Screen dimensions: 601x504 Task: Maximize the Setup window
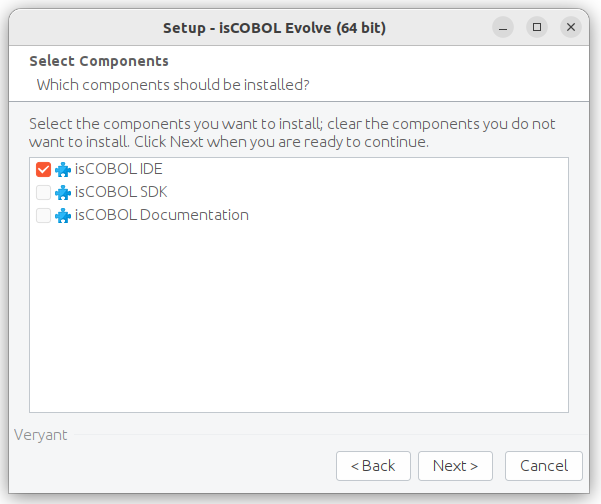(x=537, y=27)
